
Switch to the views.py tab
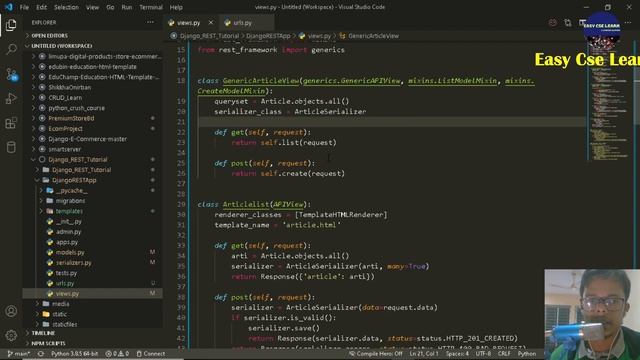(189, 23)
